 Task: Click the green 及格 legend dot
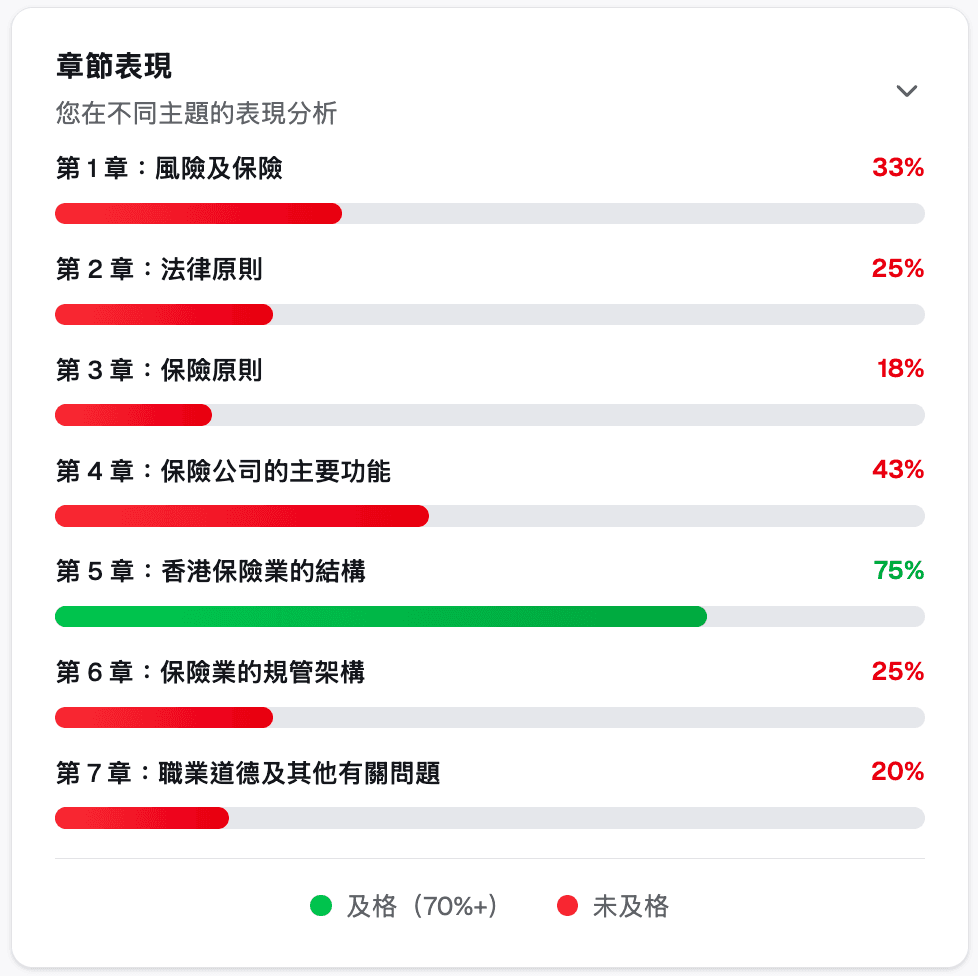coord(320,906)
